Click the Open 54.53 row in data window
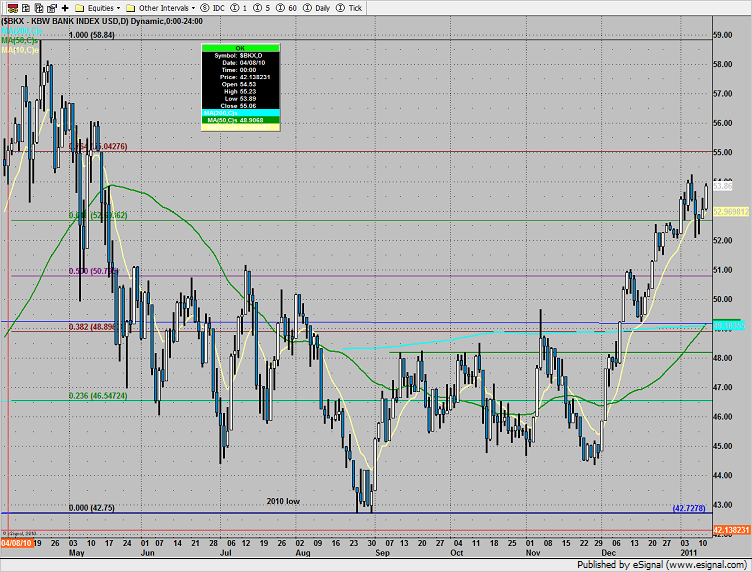Screen dimensions: 752x572 [240, 84]
